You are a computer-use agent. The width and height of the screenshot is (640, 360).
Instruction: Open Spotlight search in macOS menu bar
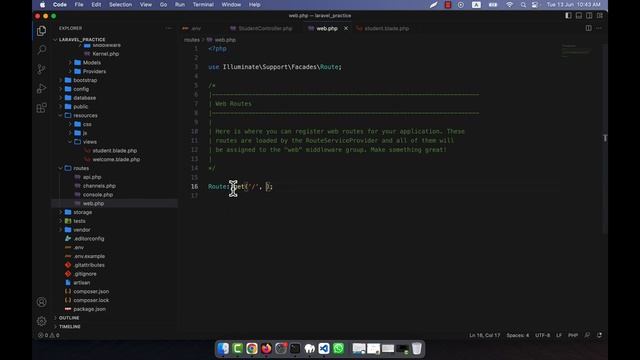point(523,5)
